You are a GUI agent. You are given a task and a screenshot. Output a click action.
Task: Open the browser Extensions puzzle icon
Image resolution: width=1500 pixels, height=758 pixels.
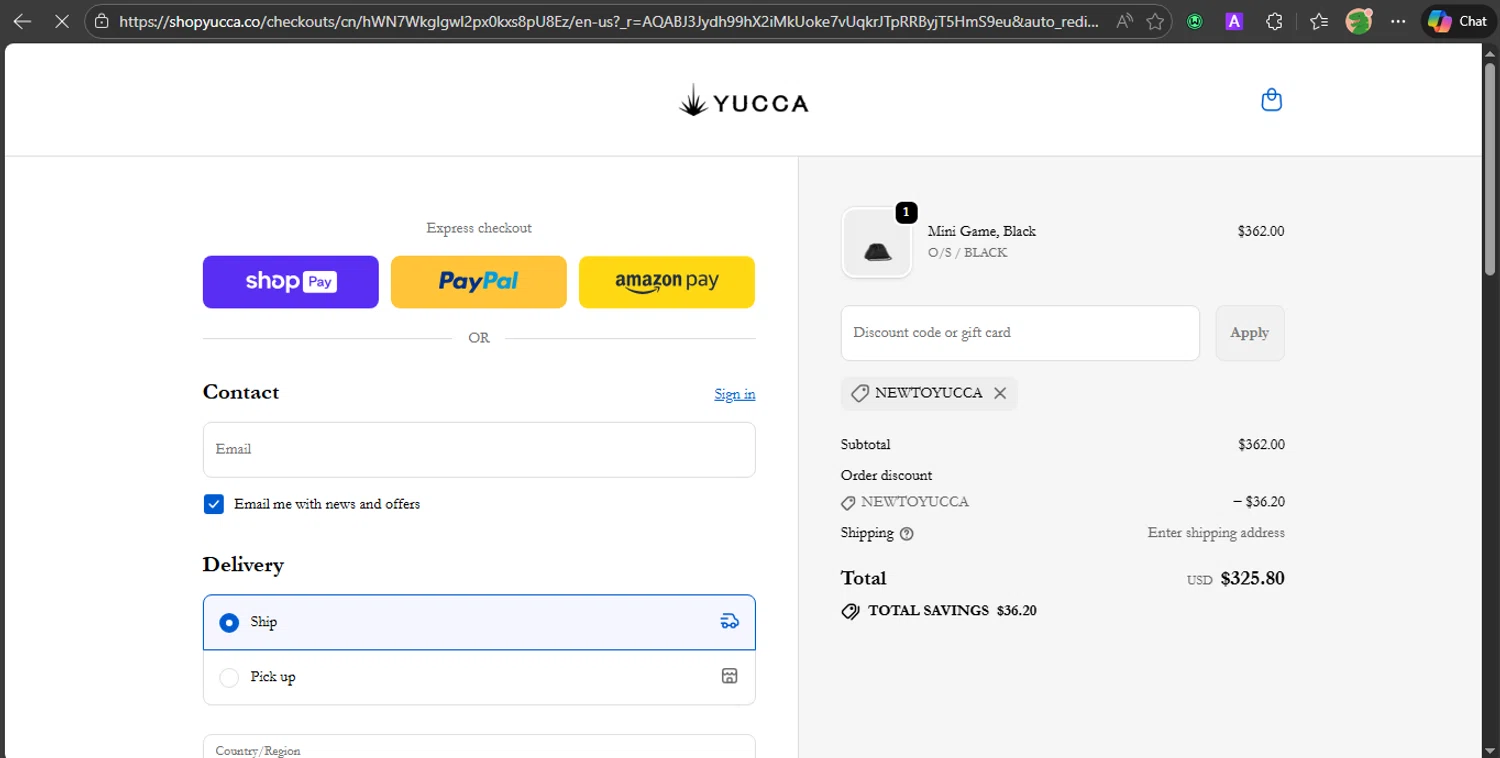[x=1274, y=21]
